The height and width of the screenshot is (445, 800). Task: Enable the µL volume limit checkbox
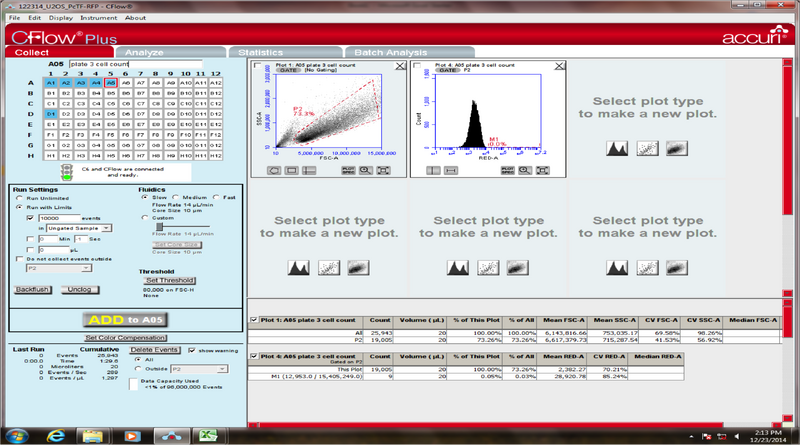click(x=30, y=250)
